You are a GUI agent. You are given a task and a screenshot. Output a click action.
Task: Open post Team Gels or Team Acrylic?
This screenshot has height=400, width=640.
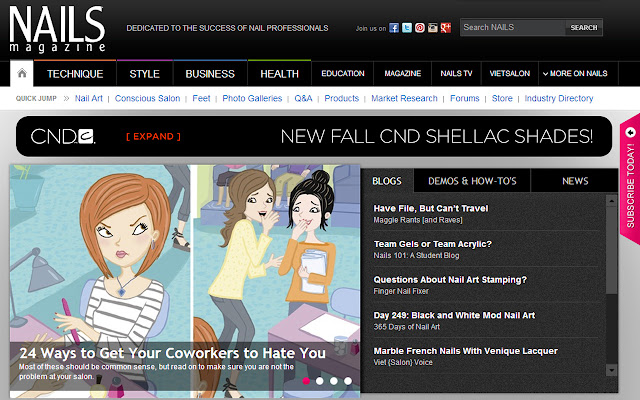point(433,244)
